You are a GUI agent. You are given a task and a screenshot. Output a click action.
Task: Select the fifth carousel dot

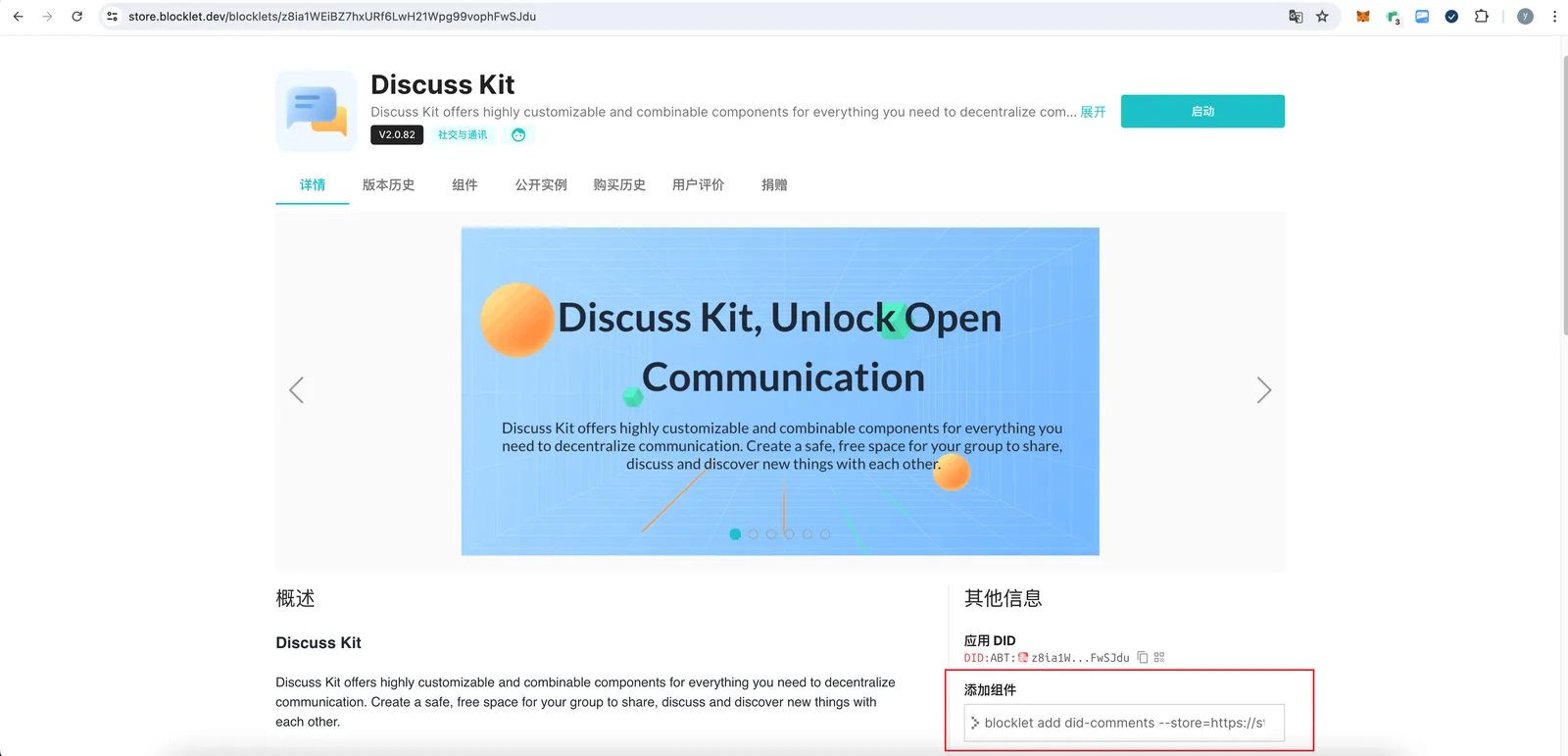pos(808,534)
